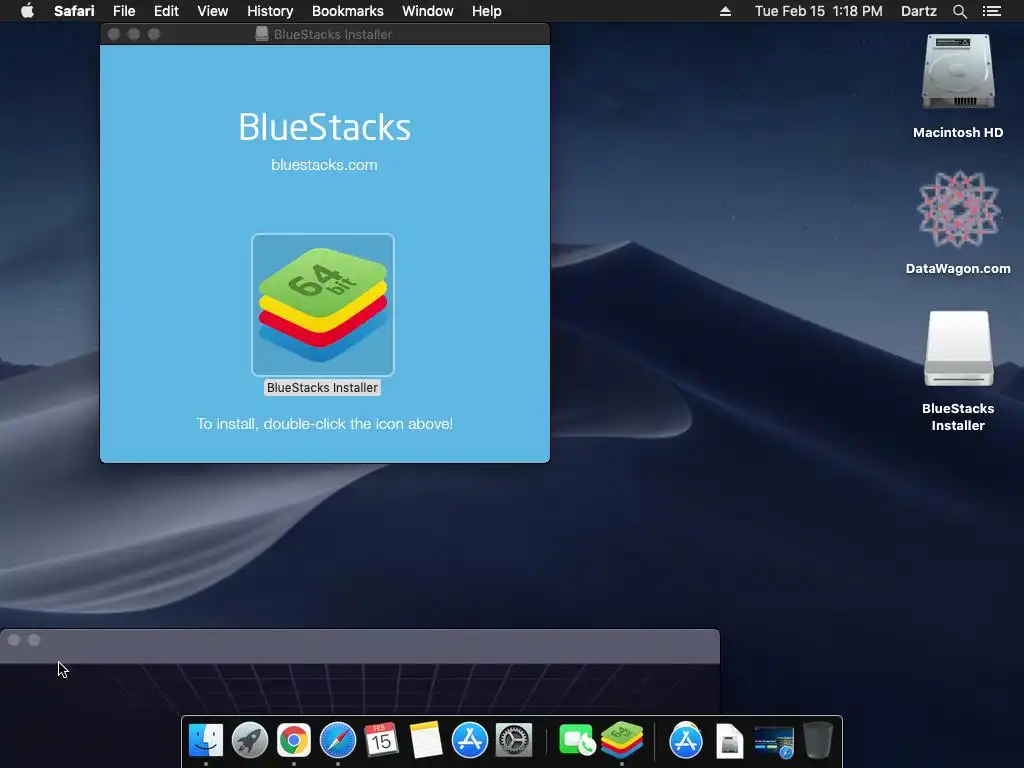Open the disk image file in Dock

point(729,741)
